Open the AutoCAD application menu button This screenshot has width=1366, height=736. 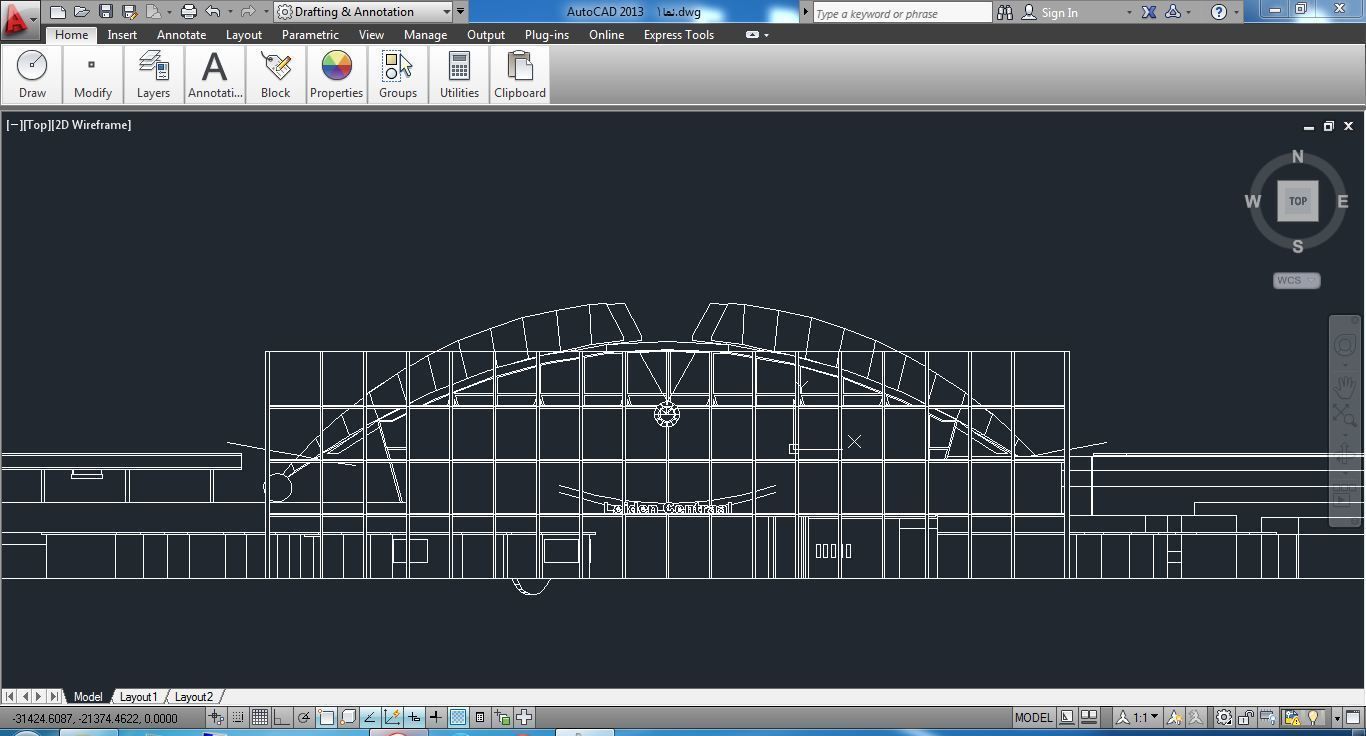click(x=19, y=18)
